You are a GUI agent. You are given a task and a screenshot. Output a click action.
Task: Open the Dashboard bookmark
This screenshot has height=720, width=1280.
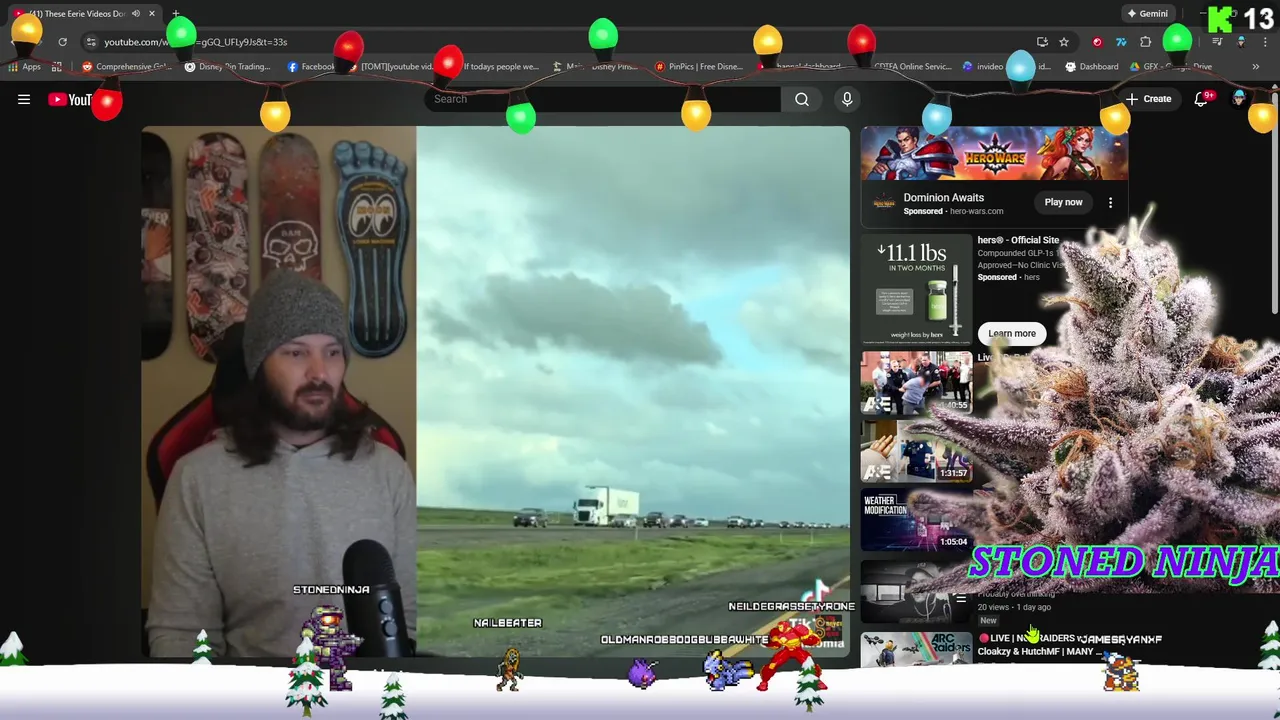tap(1092, 67)
